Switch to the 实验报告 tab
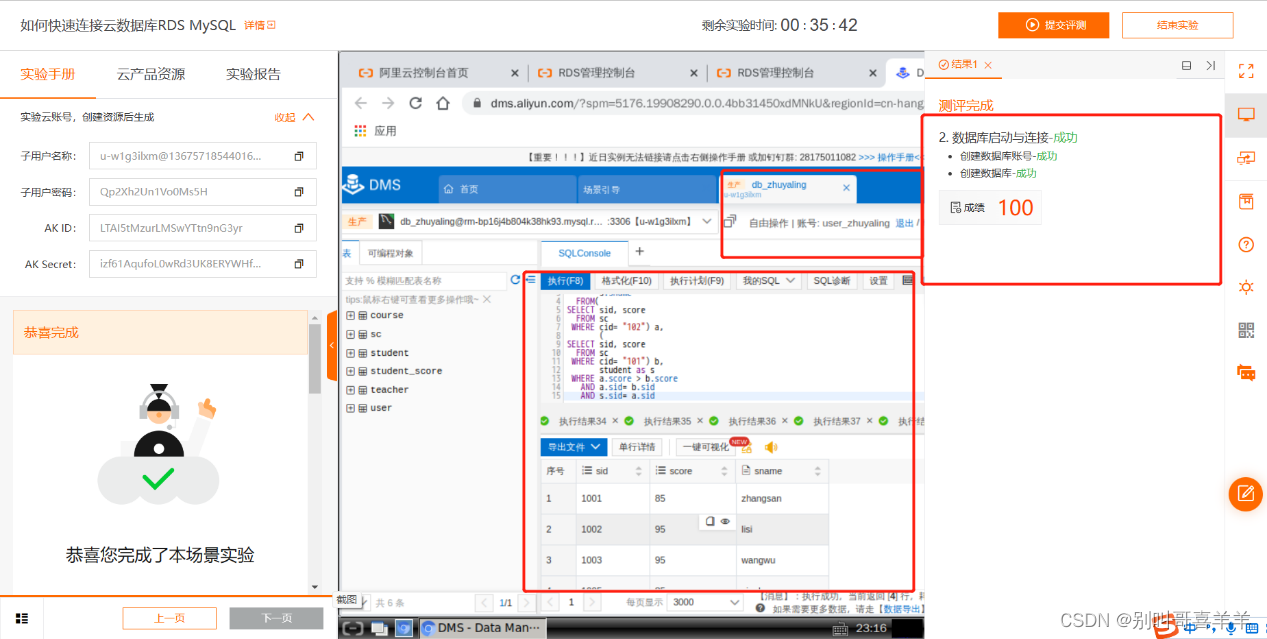This screenshot has height=639, width=1267. coord(253,74)
